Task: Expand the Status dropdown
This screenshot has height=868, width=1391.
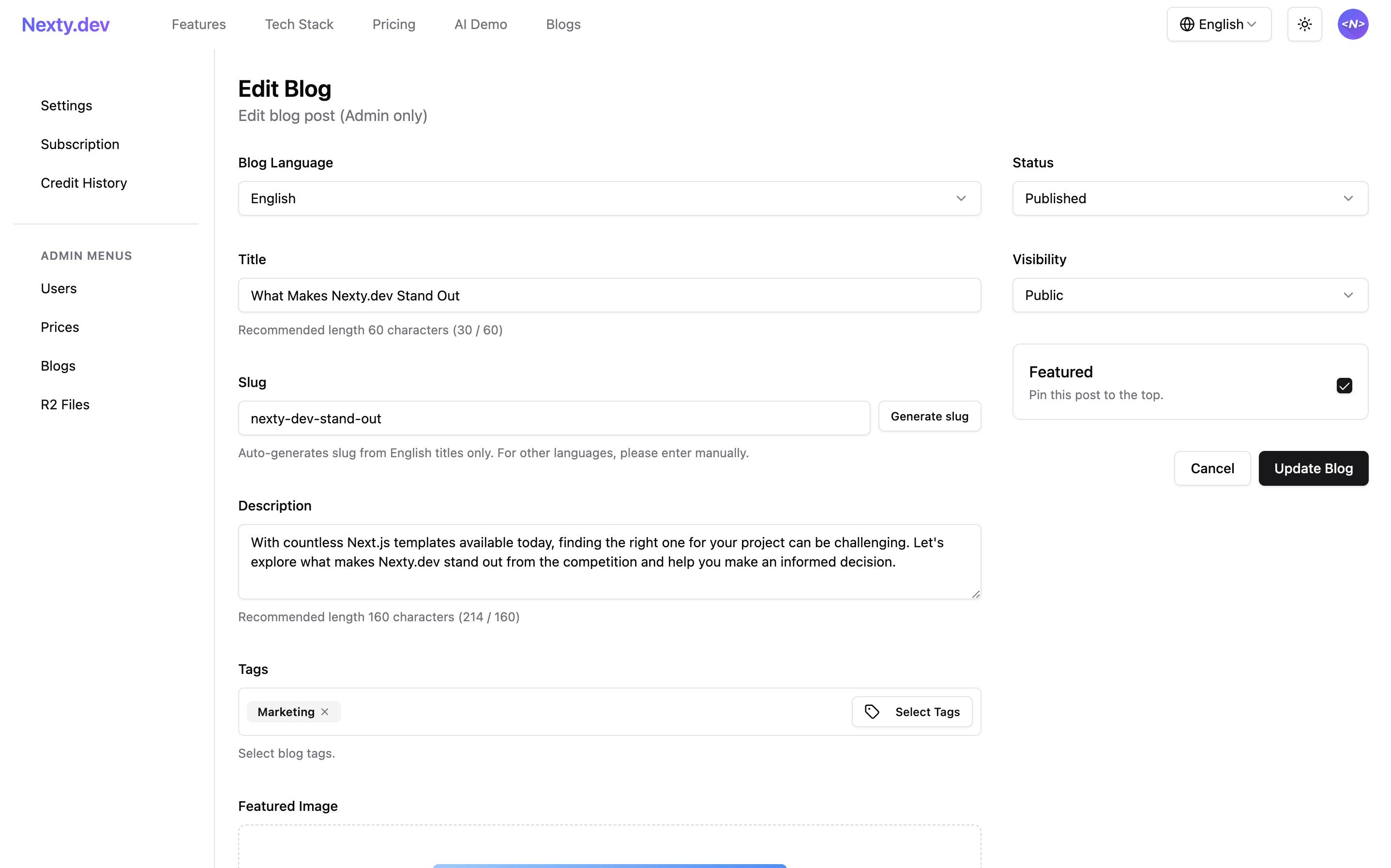Action: pos(1190,199)
